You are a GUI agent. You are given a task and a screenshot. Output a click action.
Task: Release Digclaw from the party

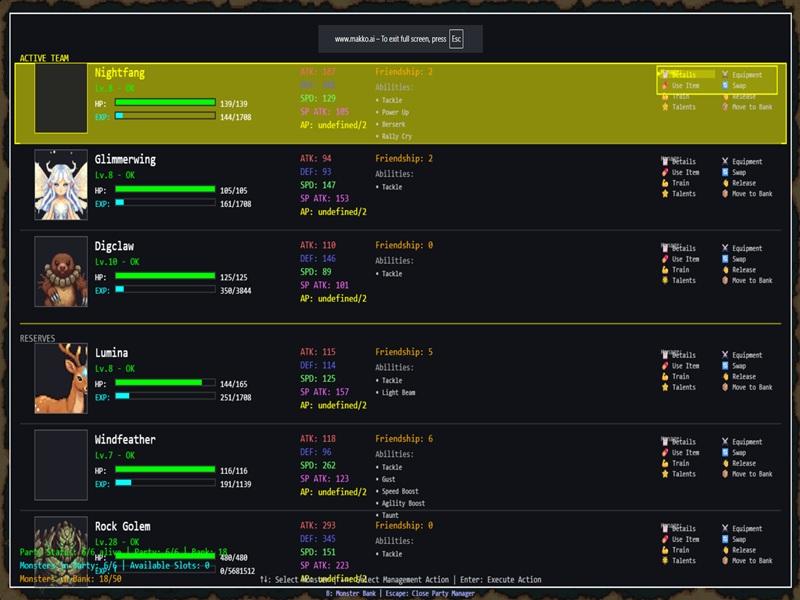tap(743, 270)
